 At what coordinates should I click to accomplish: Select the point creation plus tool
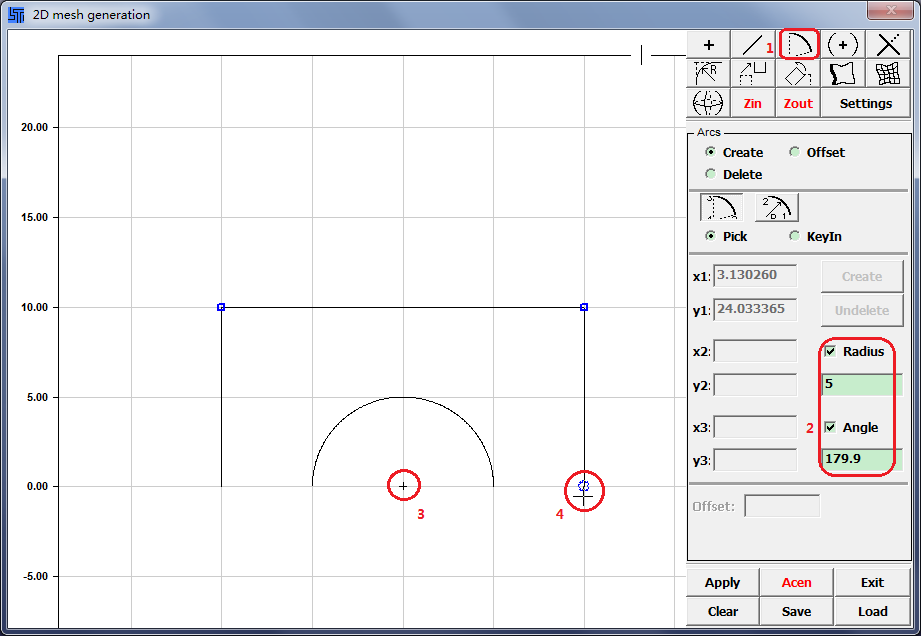pos(709,45)
